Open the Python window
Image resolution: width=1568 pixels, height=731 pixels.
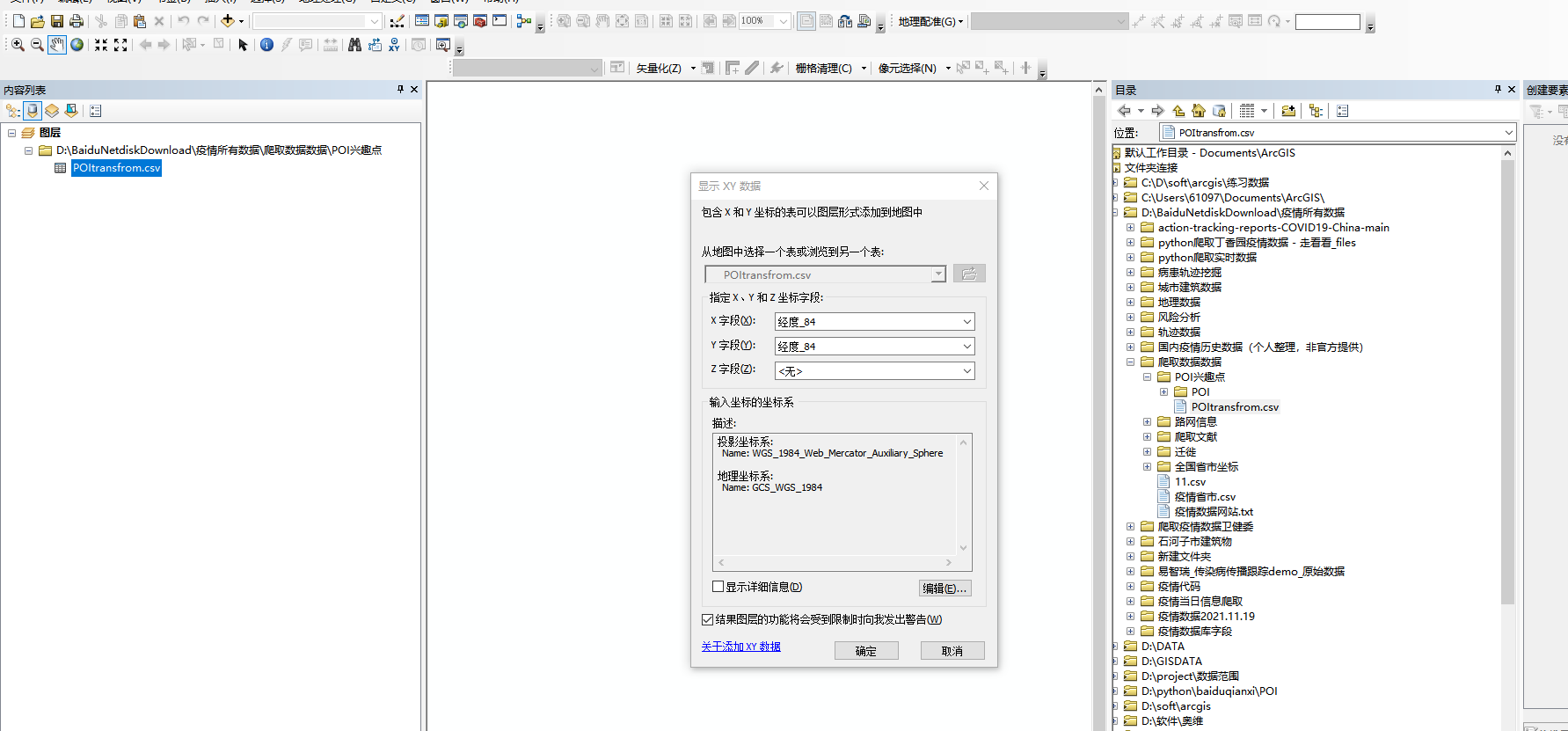(x=500, y=21)
